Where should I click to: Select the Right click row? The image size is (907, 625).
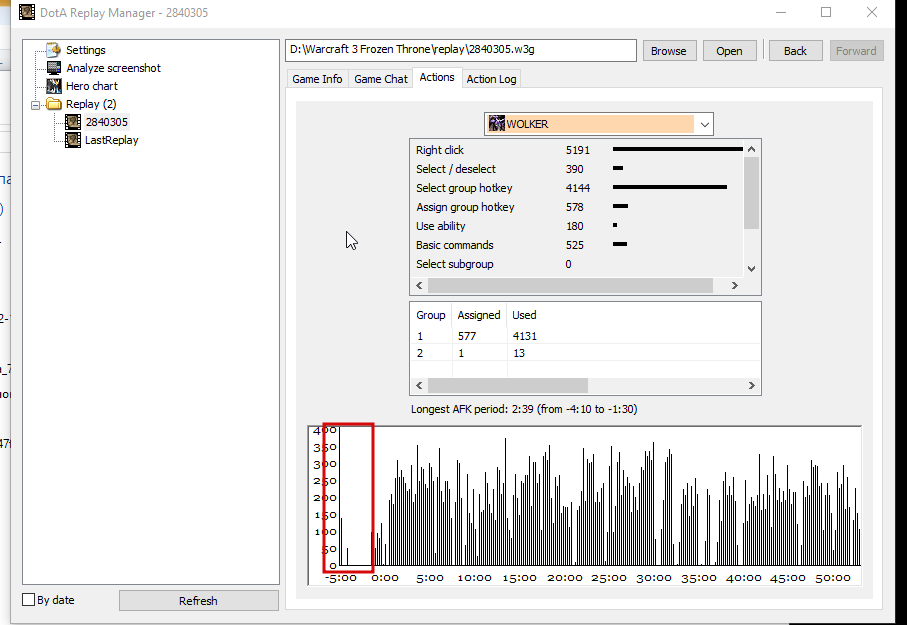tap(577, 150)
